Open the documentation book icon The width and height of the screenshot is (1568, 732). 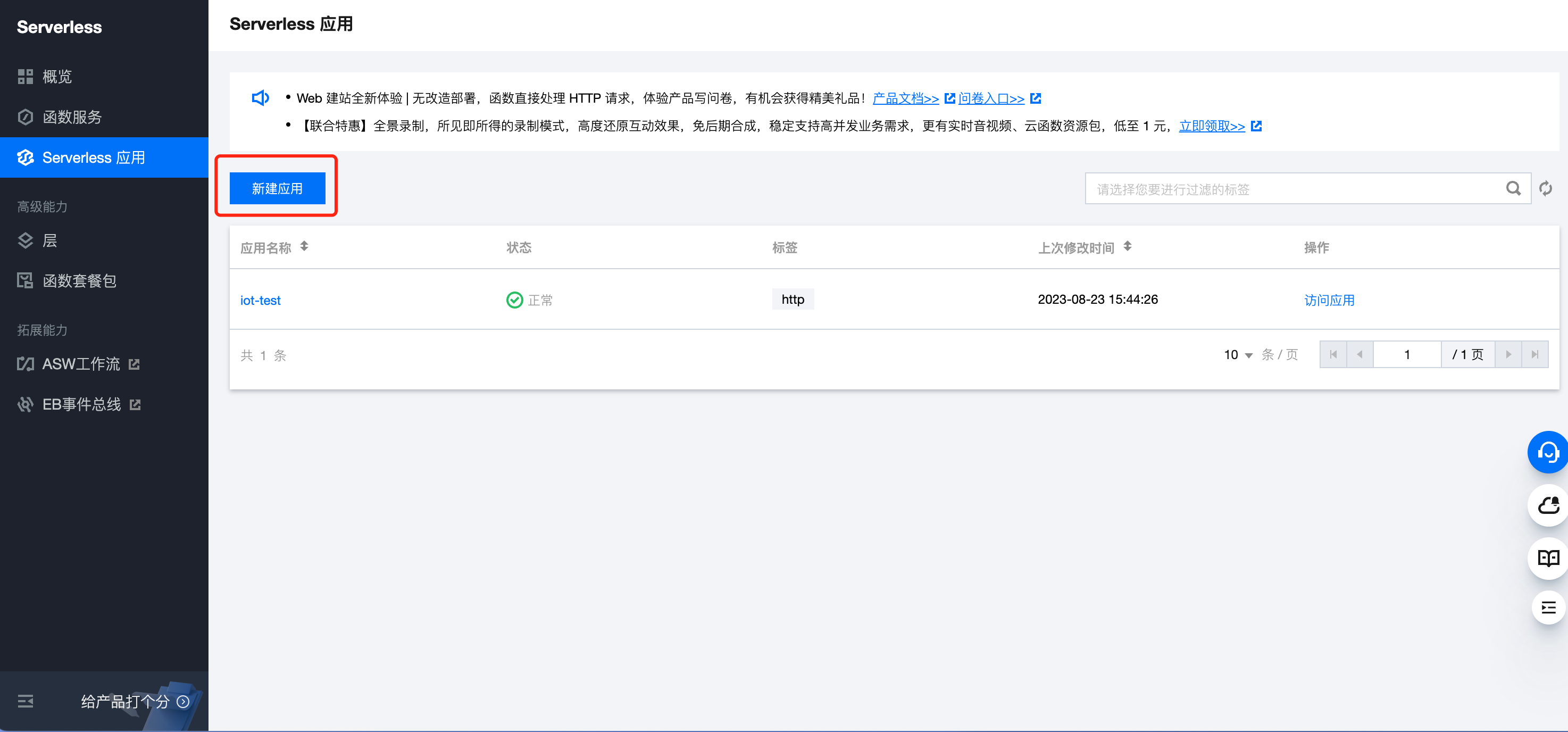[x=1548, y=558]
